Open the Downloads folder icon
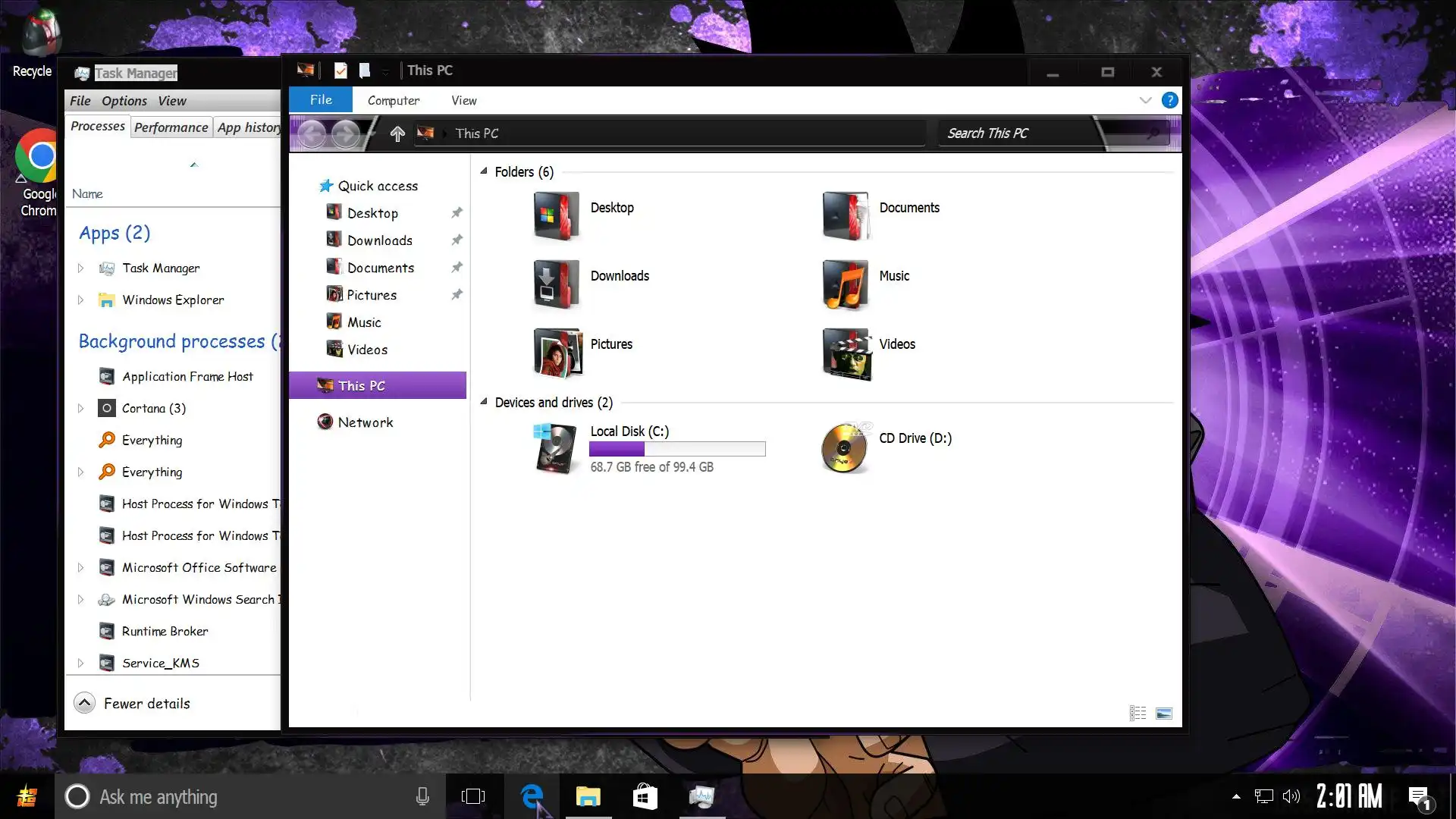This screenshot has height=819, width=1456. pos(557,284)
